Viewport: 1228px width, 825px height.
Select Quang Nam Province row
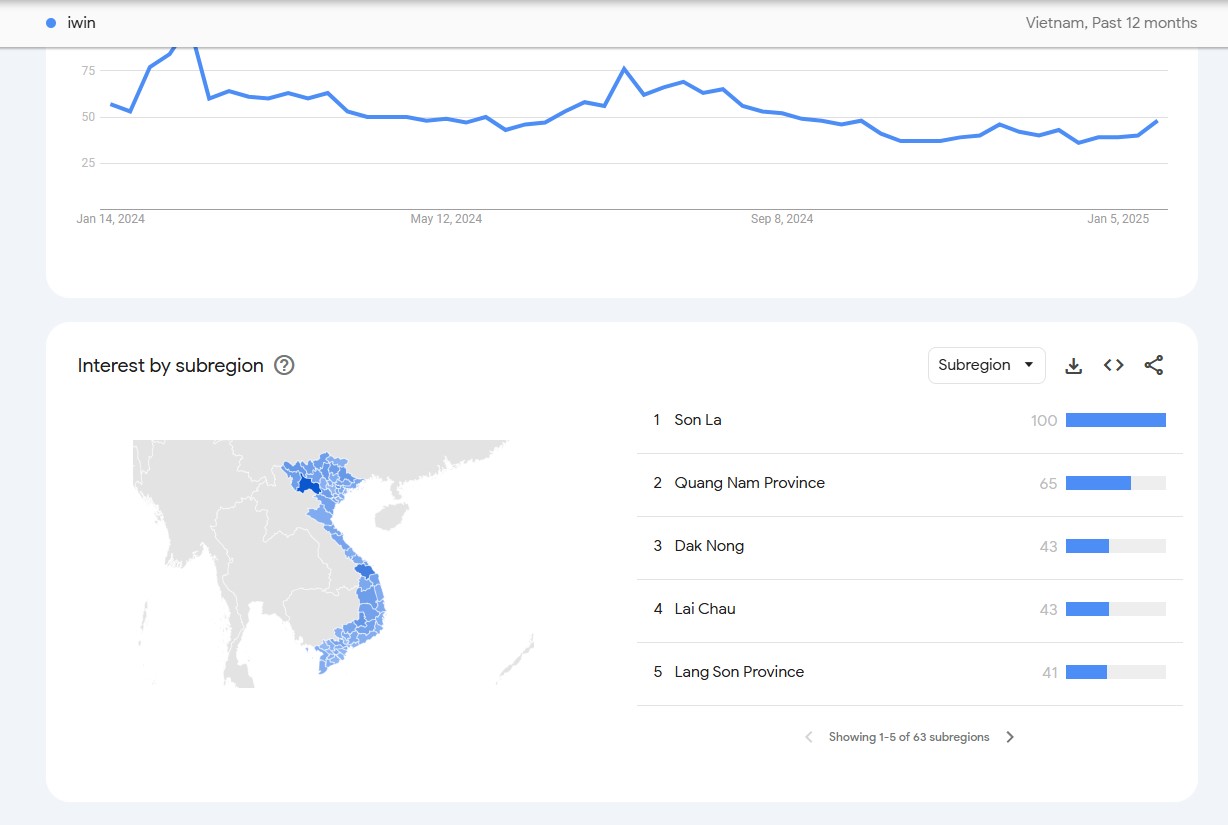749,483
